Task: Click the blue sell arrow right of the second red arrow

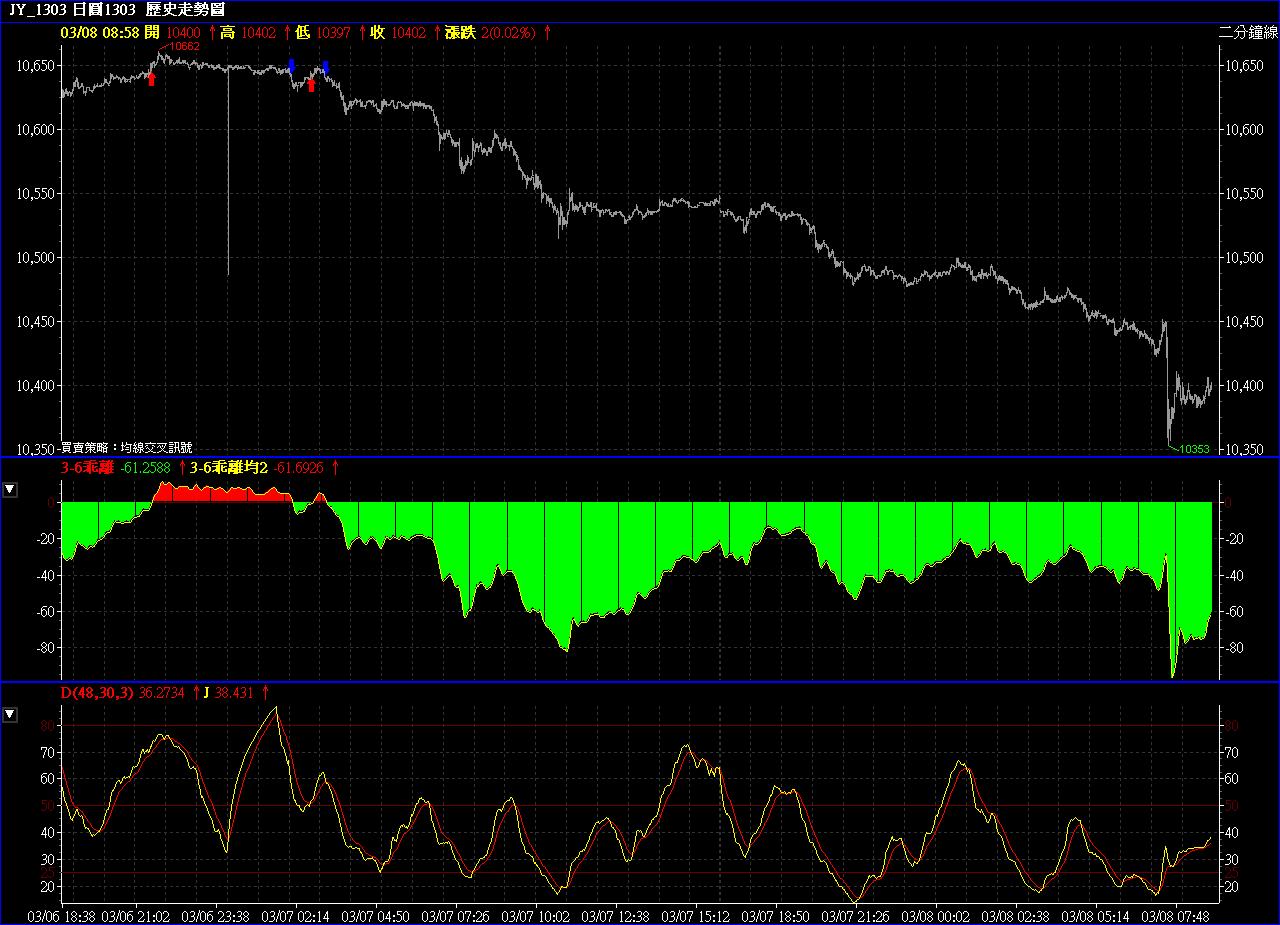Action: click(325, 68)
